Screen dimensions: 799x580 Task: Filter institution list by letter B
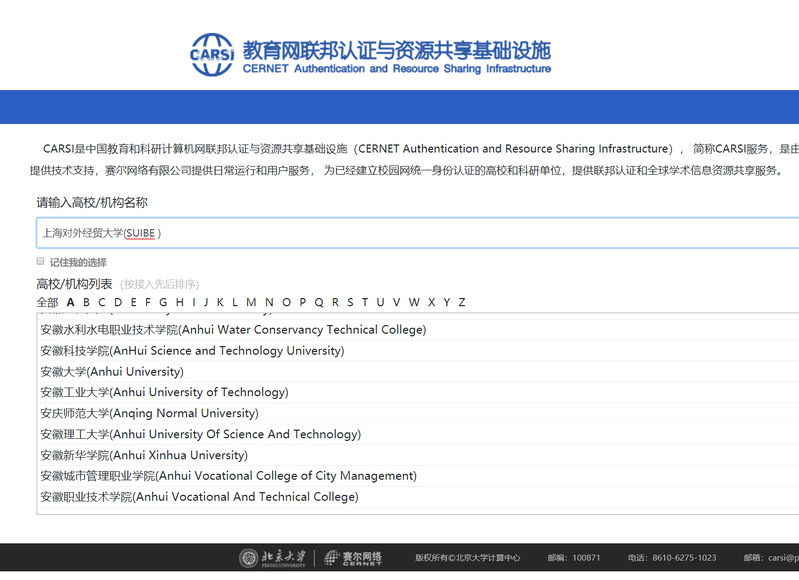coord(86,302)
